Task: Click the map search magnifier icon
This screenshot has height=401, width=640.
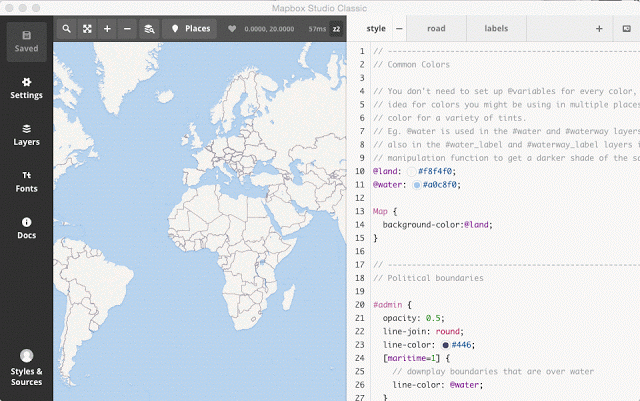Action: coord(67,29)
